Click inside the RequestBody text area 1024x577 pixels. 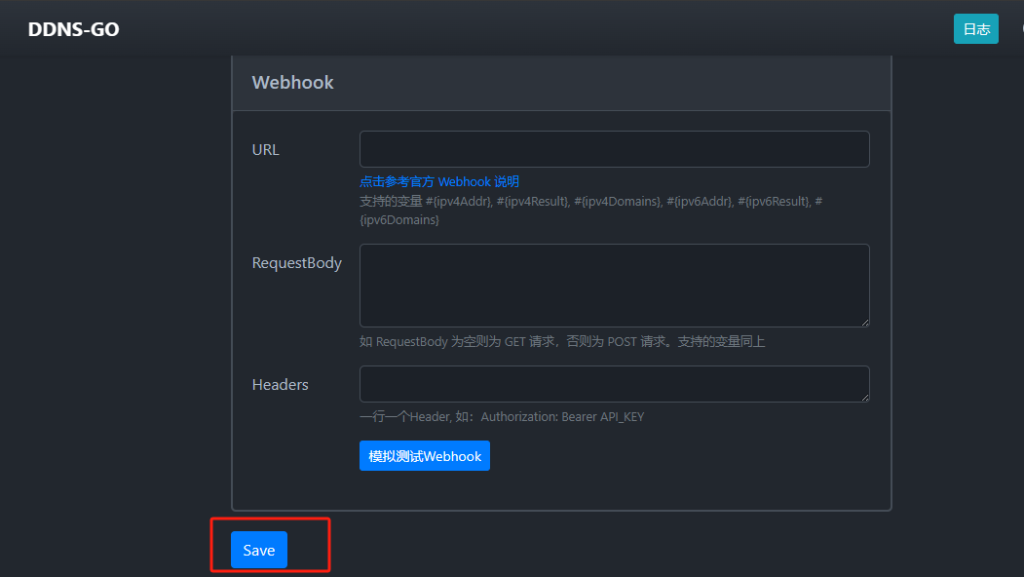click(x=614, y=285)
